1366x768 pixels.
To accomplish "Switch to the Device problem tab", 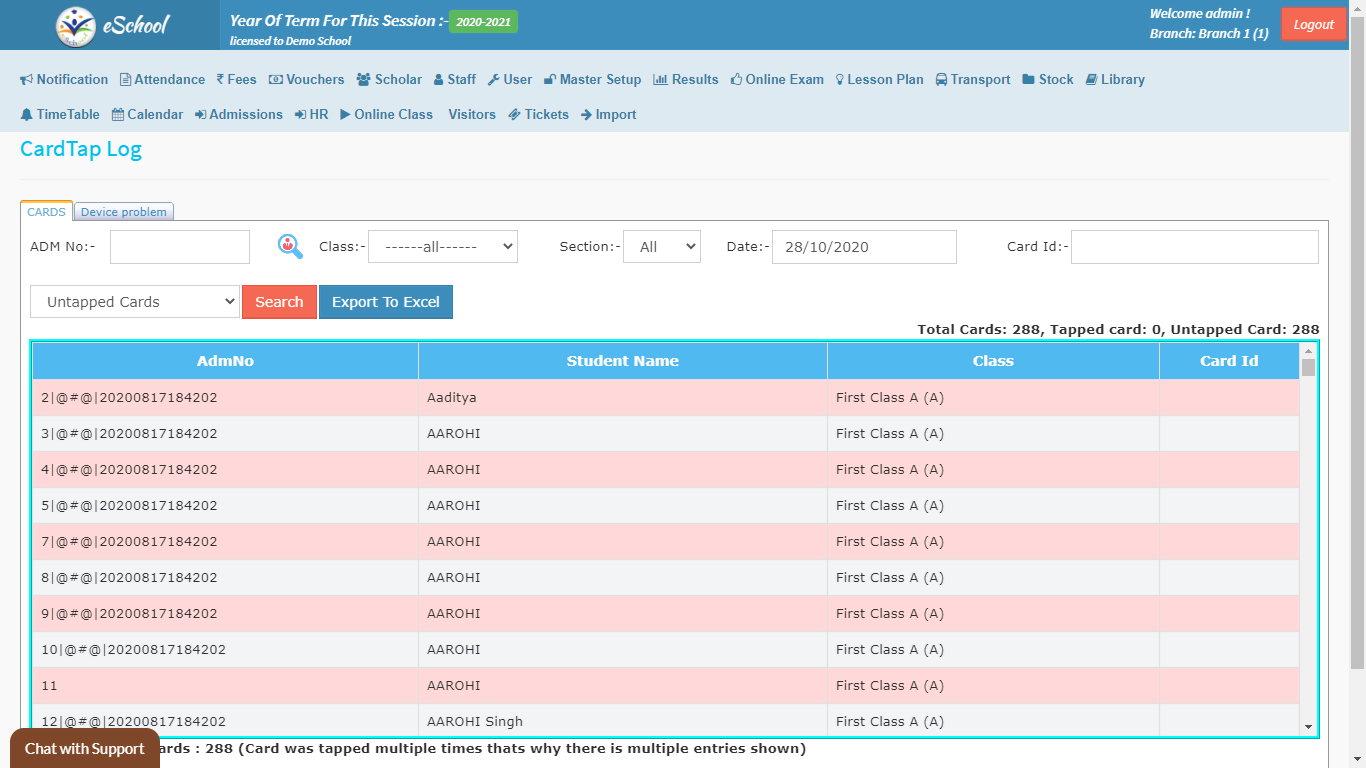I will pos(124,212).
